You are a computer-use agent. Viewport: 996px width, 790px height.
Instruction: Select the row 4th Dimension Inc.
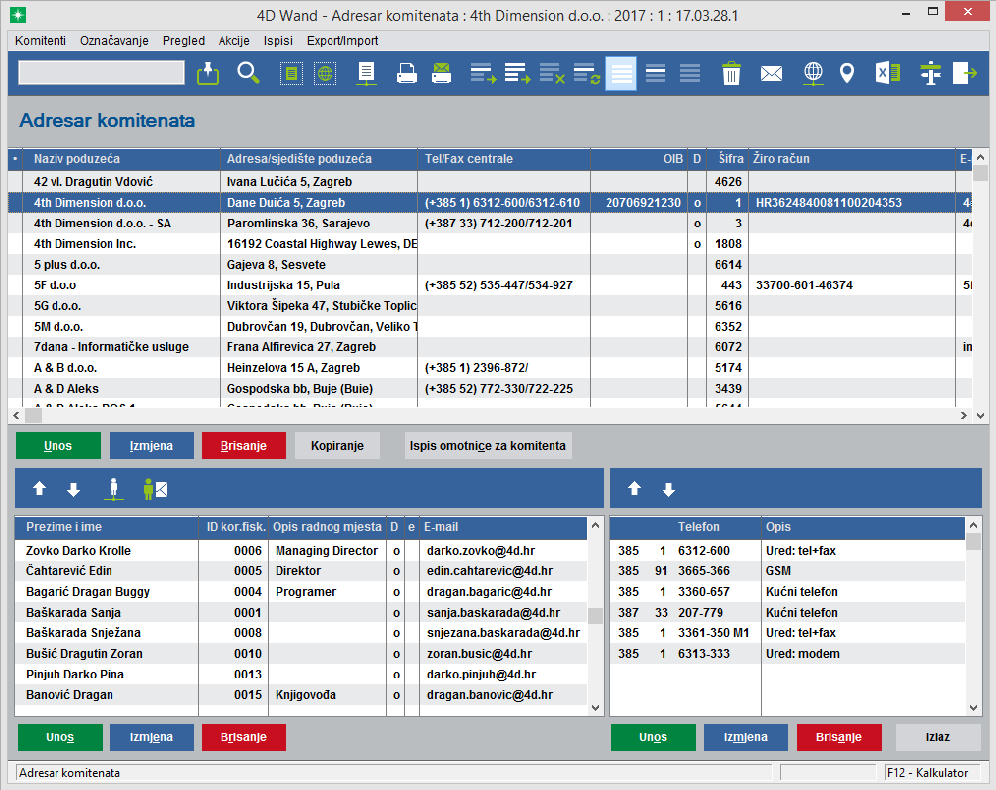[490, 244]
